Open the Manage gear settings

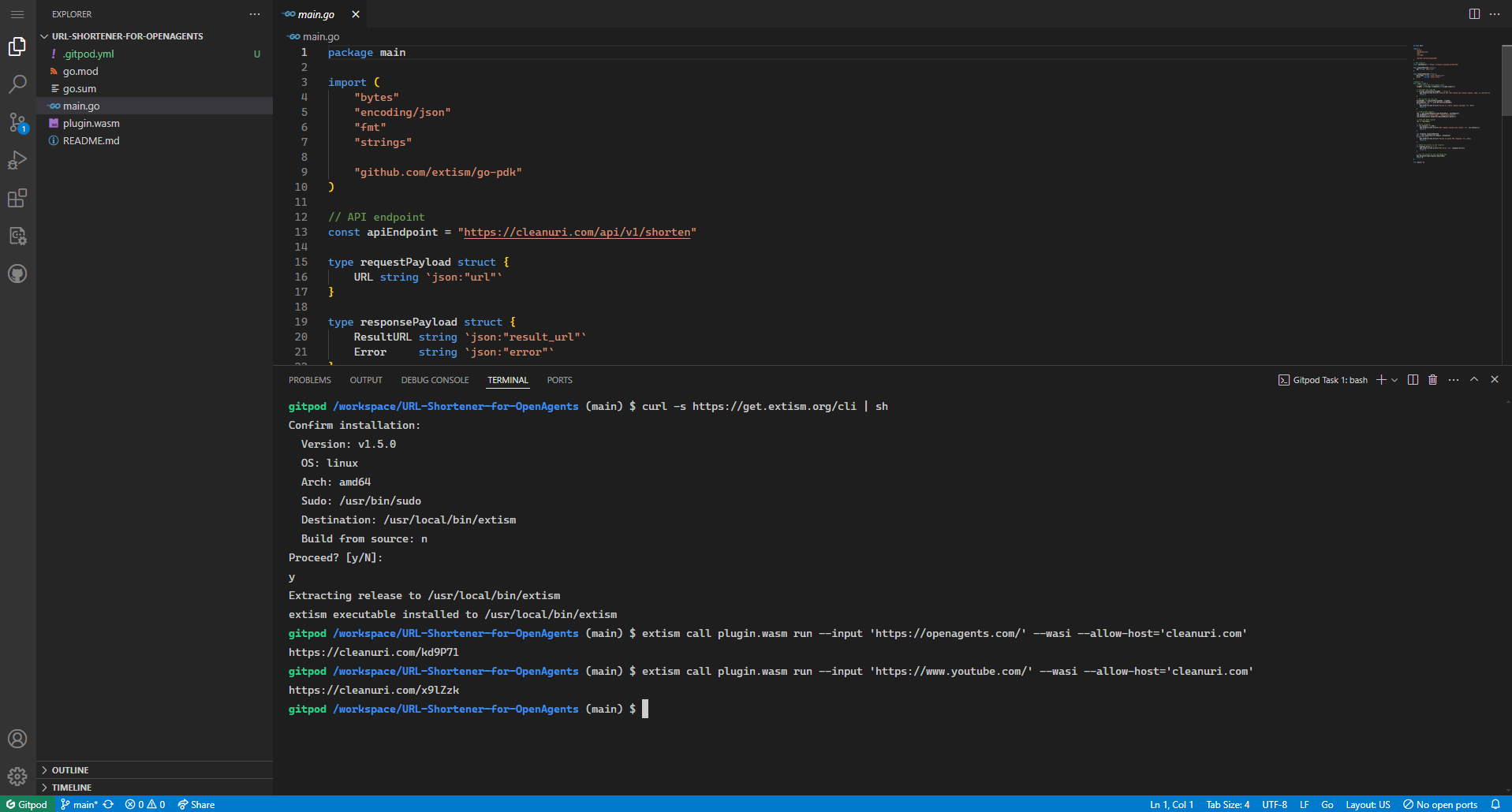[17, 777]
